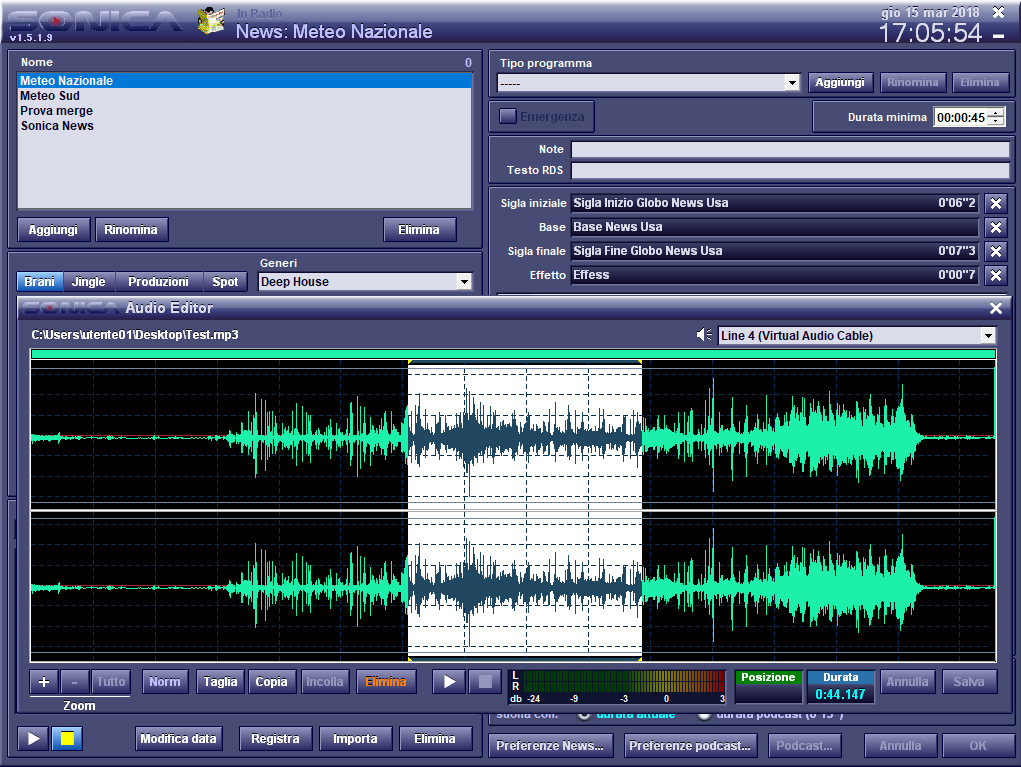Switch to the Spot tab

(225, 282)
